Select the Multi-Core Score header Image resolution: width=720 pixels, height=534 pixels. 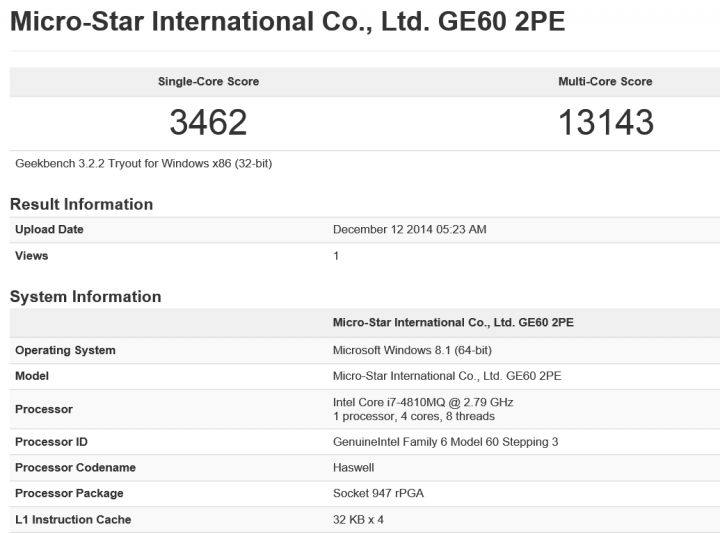click(x=605, y=81)
